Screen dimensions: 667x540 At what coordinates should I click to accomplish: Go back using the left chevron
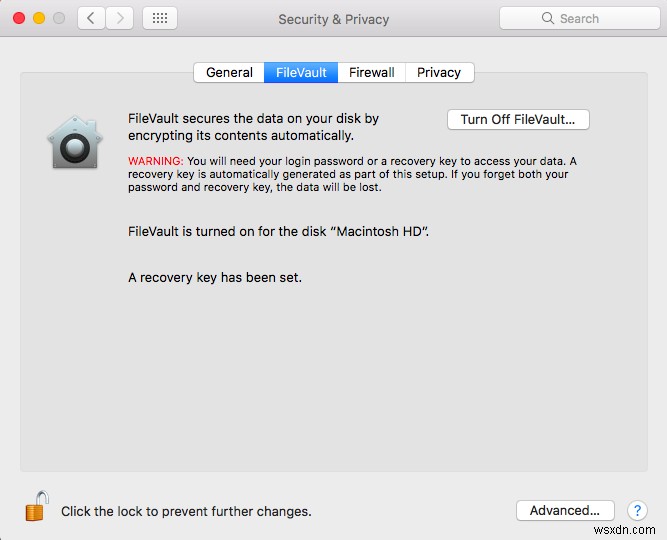click(x=91, y=18)
